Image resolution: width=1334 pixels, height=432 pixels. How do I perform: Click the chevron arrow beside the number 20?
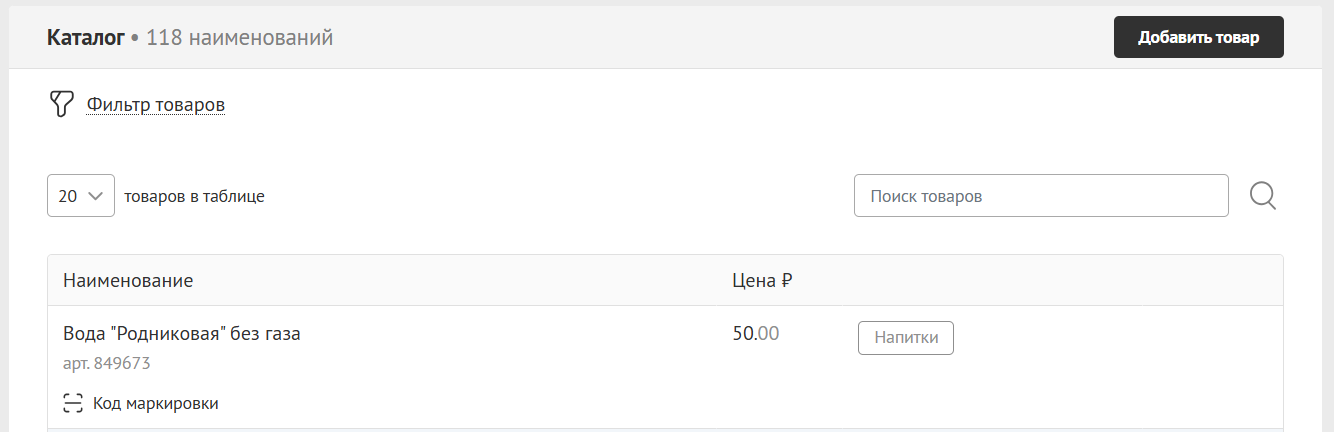96,196
